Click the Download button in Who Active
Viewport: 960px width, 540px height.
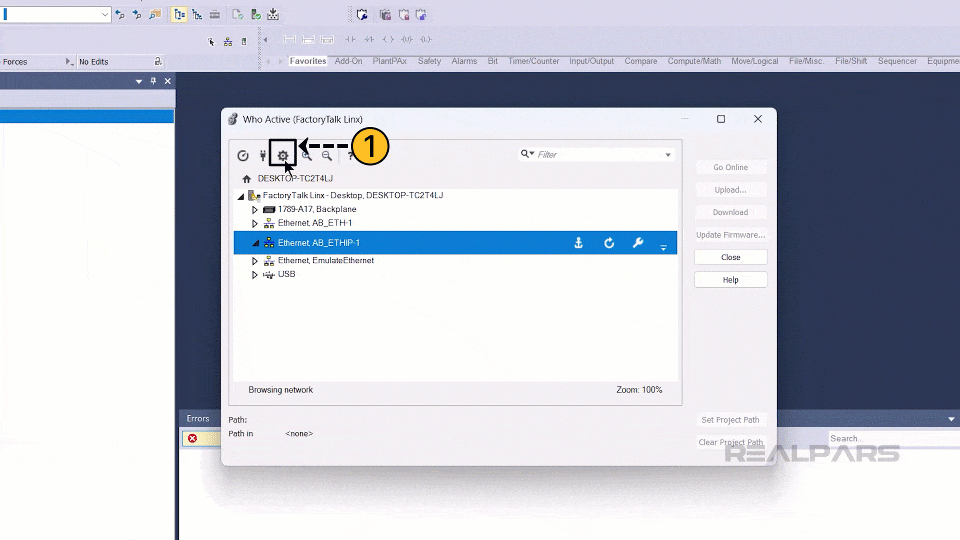click(730, 212)
